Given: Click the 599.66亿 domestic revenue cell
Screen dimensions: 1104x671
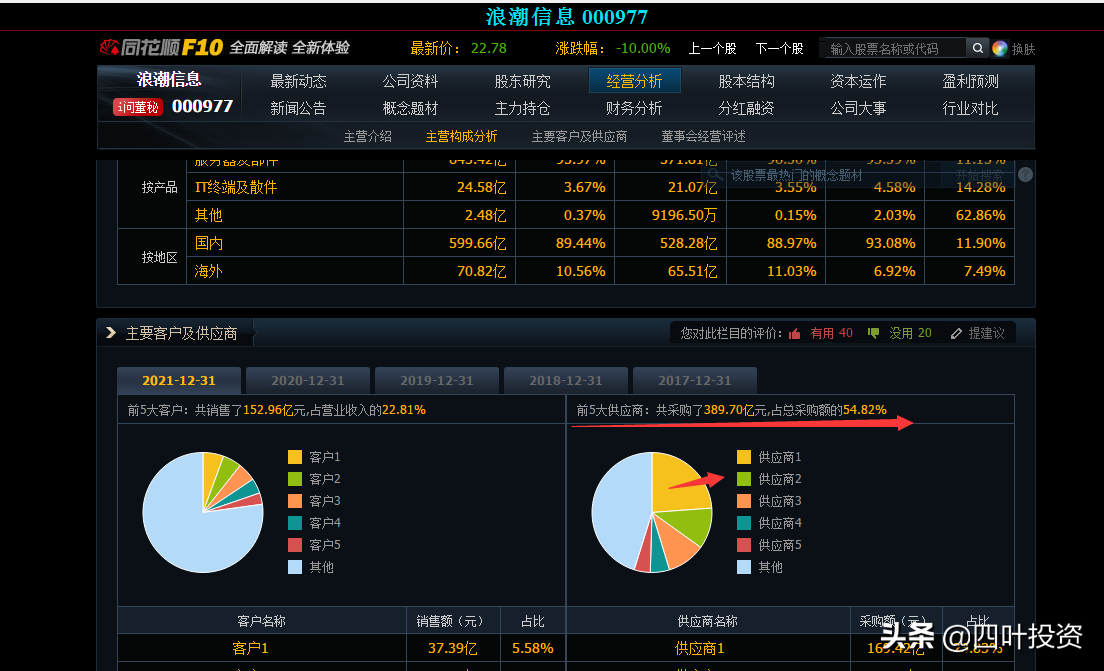Looking at the screenshot, I should click(477, 244).
